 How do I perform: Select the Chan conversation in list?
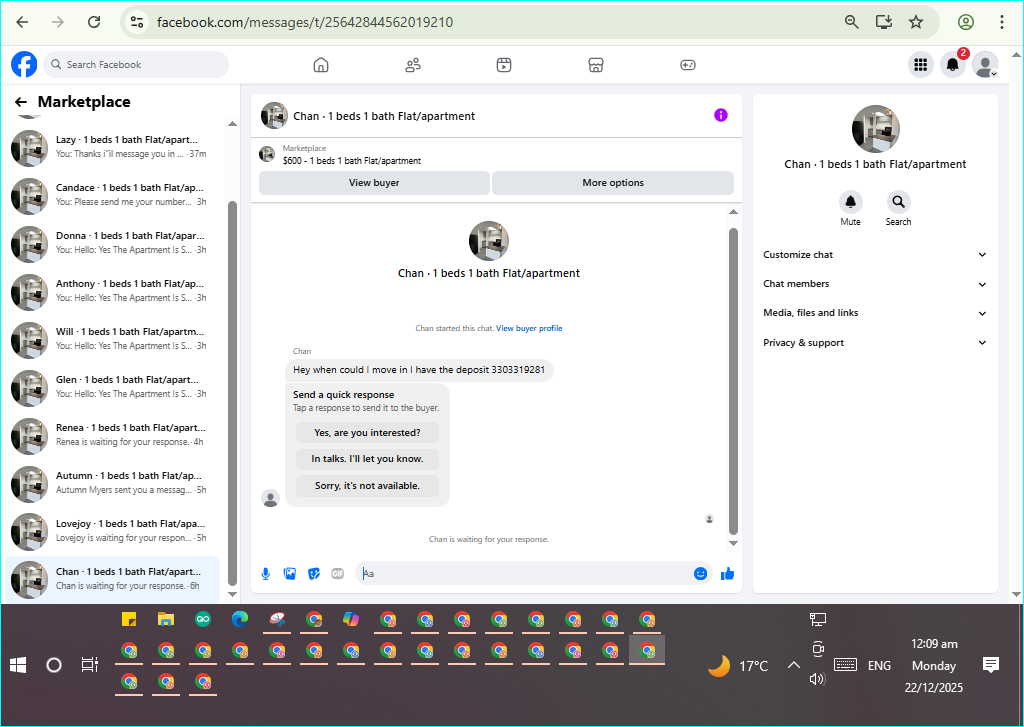(112, 579)
